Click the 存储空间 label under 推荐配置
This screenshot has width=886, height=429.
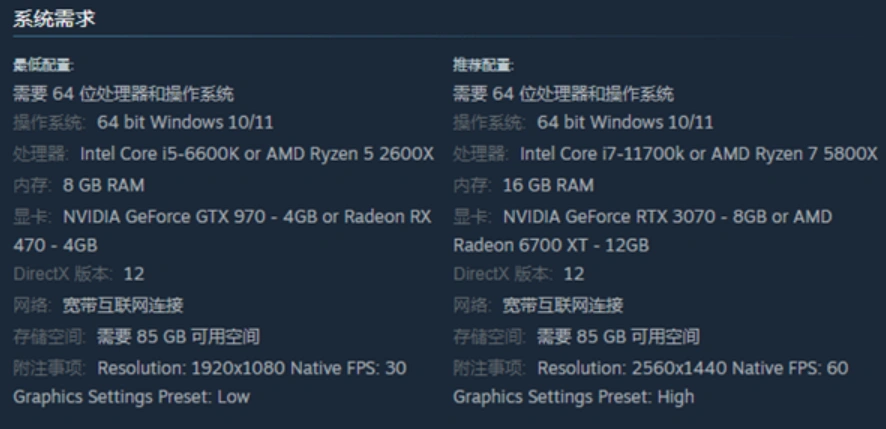tap(490, 337)
